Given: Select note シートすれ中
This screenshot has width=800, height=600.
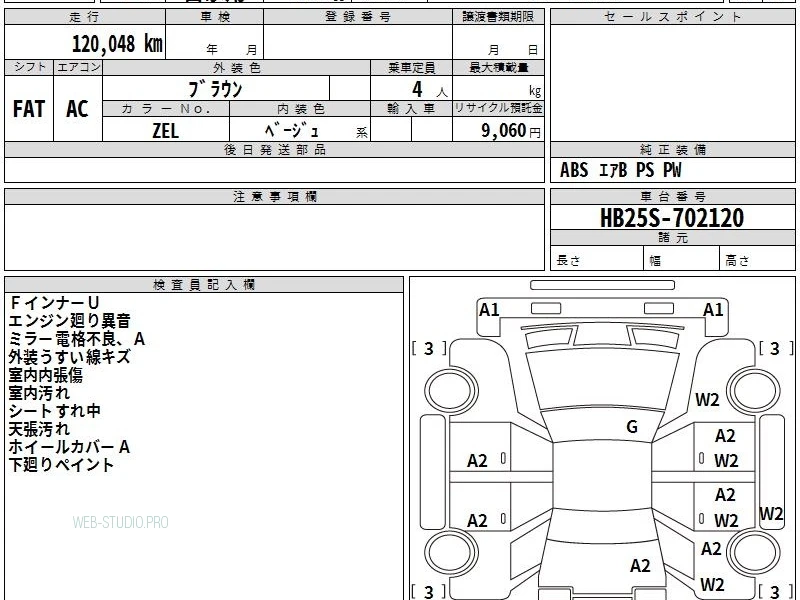Looking at the screenshot, I should [54, 411].
